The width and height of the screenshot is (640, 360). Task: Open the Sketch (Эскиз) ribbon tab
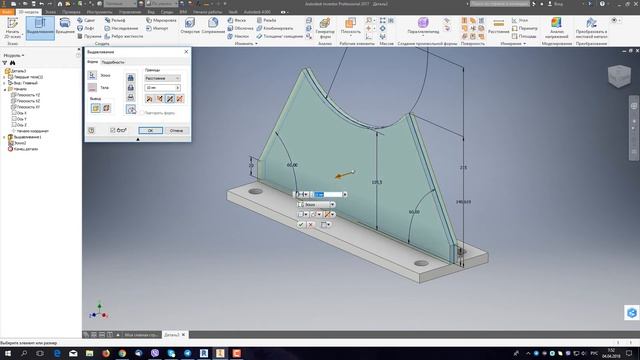(x=50, y=12)
